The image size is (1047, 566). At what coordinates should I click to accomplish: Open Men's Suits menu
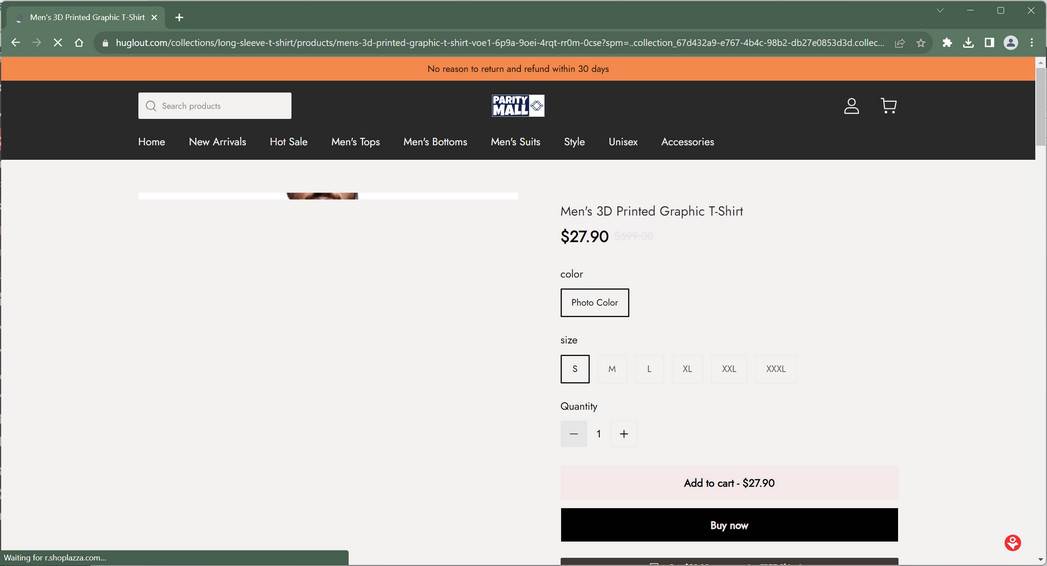point(515,142)
